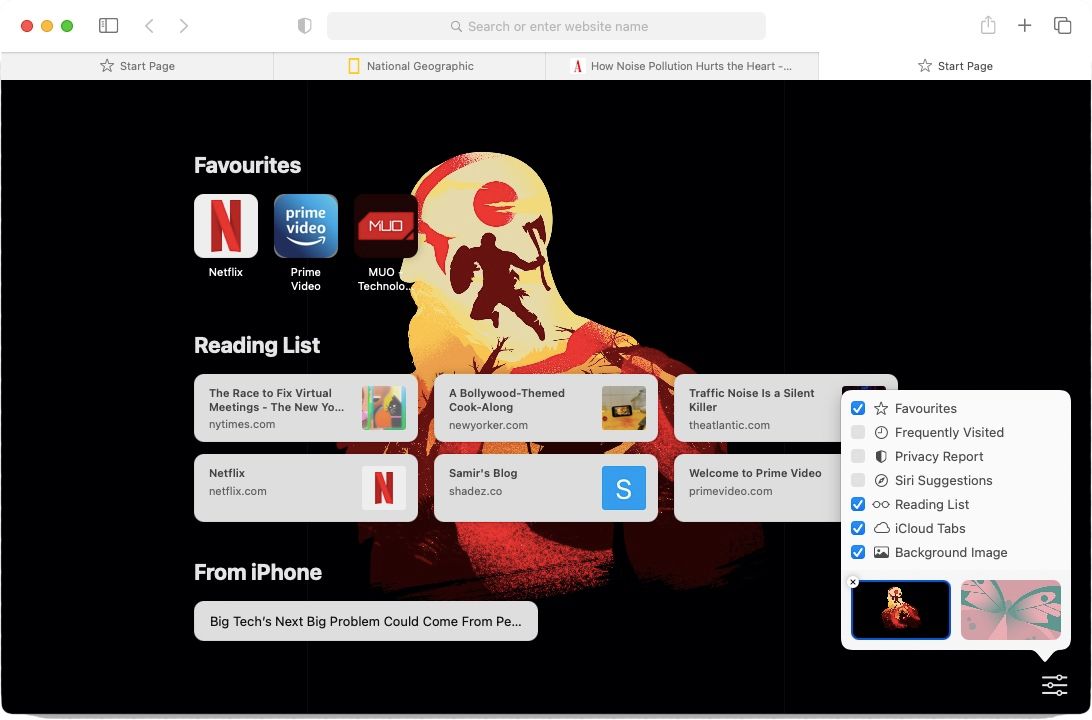Image resolution: width=1092 pixels, height=720 pixels.
Task: Remove current background via its X button
Action: pyautogui.click(x=853, y=581)
